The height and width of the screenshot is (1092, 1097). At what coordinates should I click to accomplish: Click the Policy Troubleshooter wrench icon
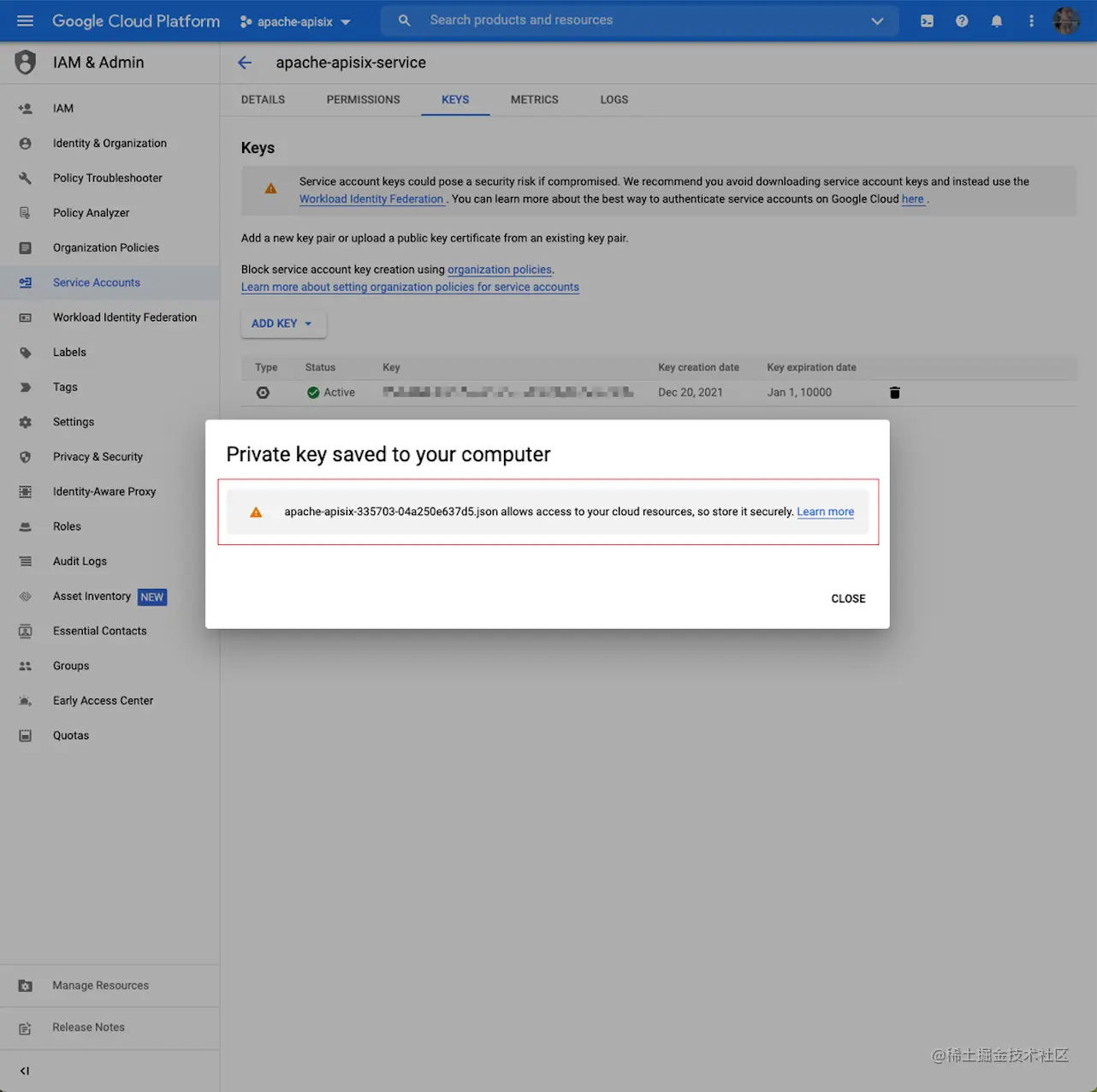pyautogui.click(x=26, y=178)
